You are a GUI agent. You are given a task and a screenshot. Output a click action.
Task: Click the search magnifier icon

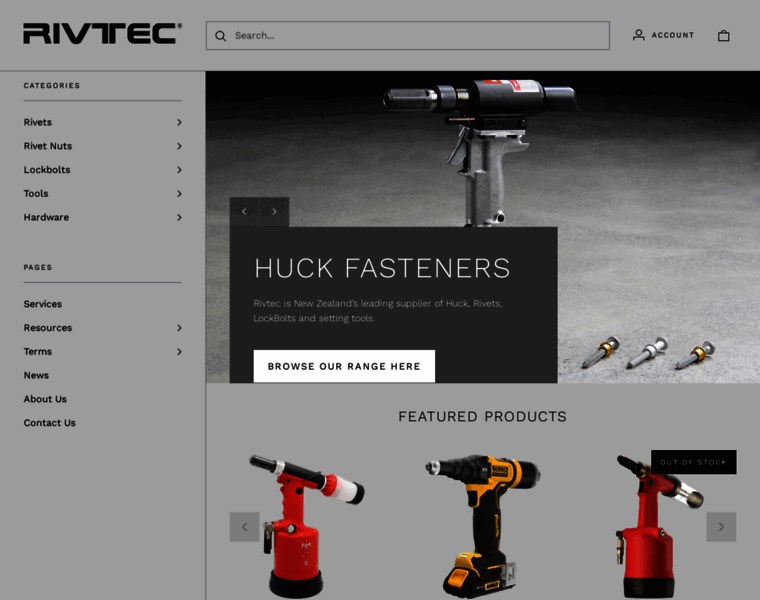221,36
